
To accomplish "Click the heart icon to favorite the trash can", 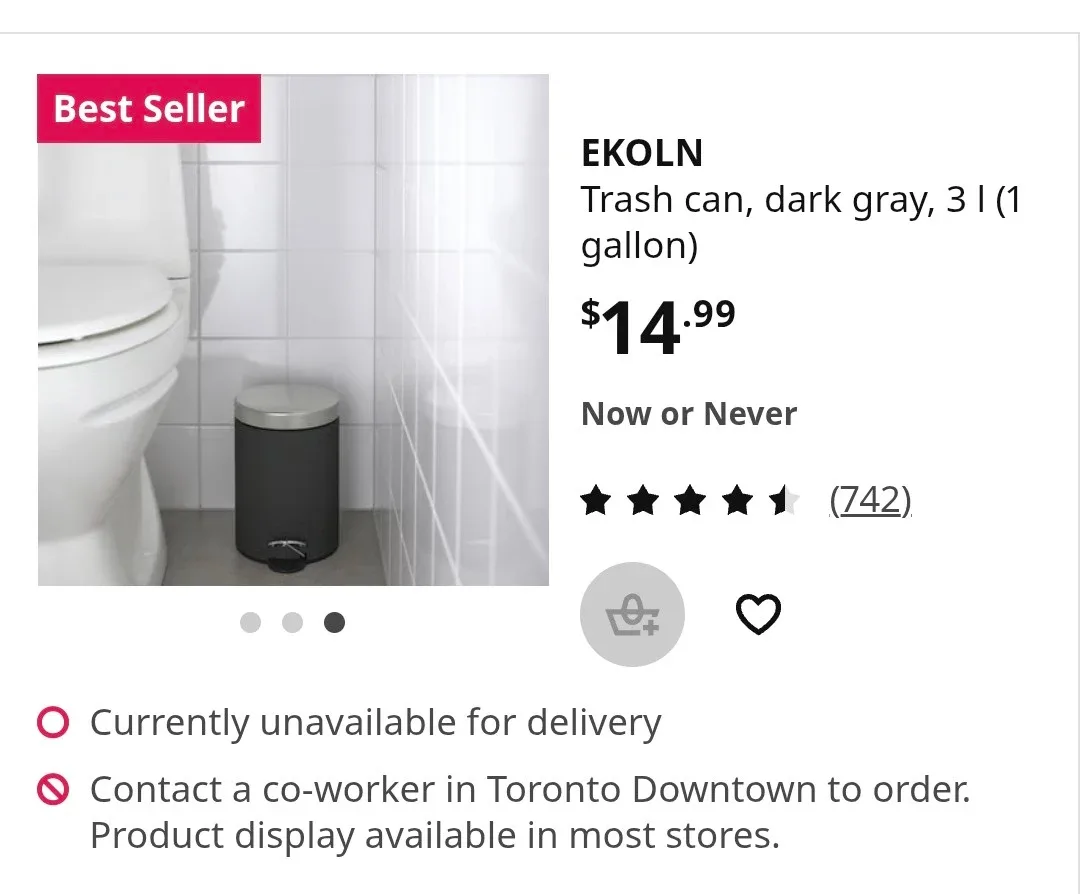I will pyautogui.click(x=760, y=614).
